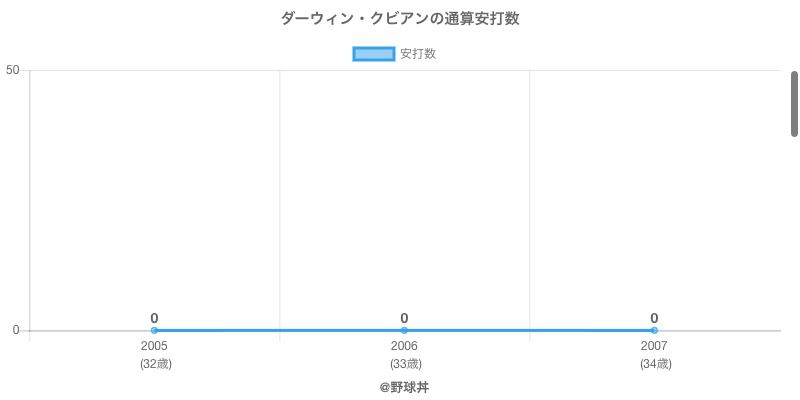The width and height of the screenshot is (800, 400).
Task: Click the 2007 data point marker
Action: click(654, 330)
